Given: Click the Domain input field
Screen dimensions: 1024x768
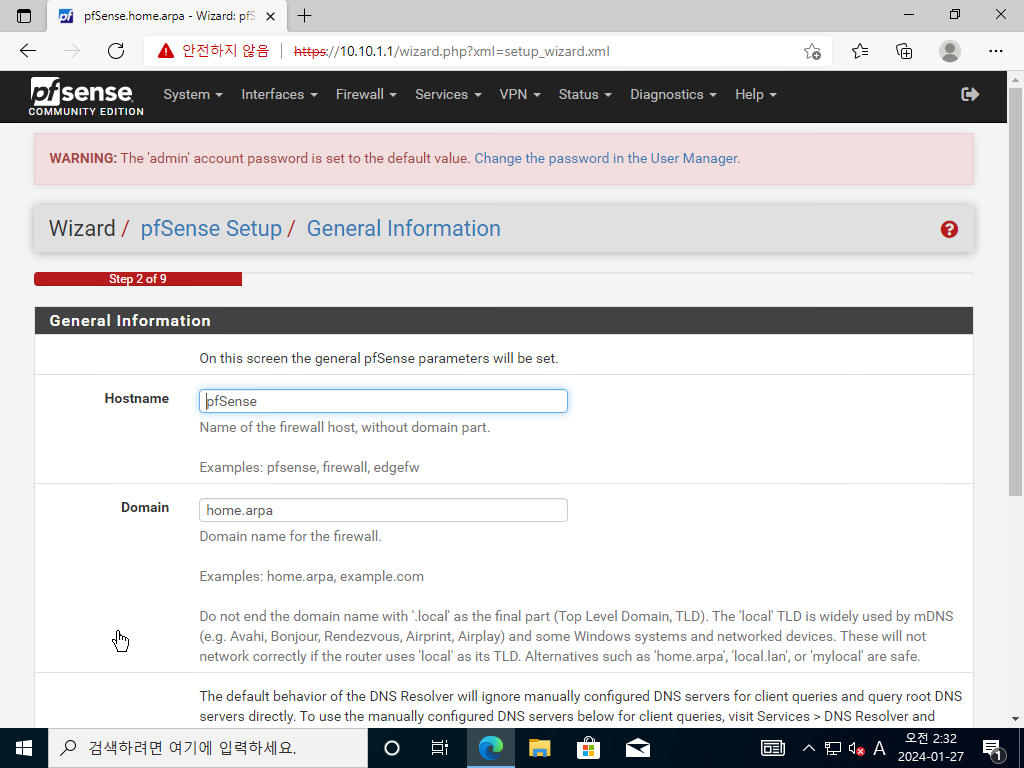Looking at the screenshot, I should 383,510.
